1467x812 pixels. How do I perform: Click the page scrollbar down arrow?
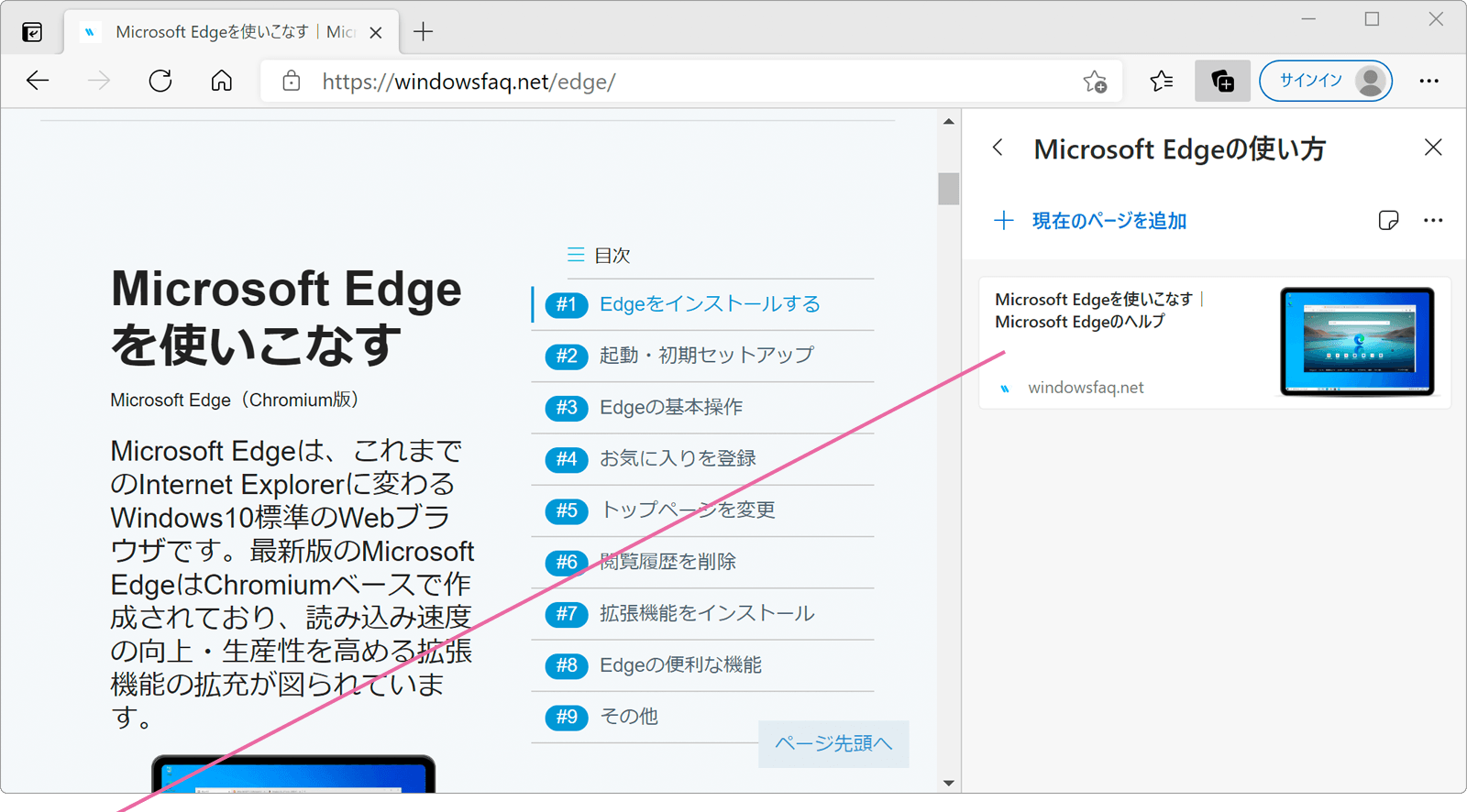949,783
